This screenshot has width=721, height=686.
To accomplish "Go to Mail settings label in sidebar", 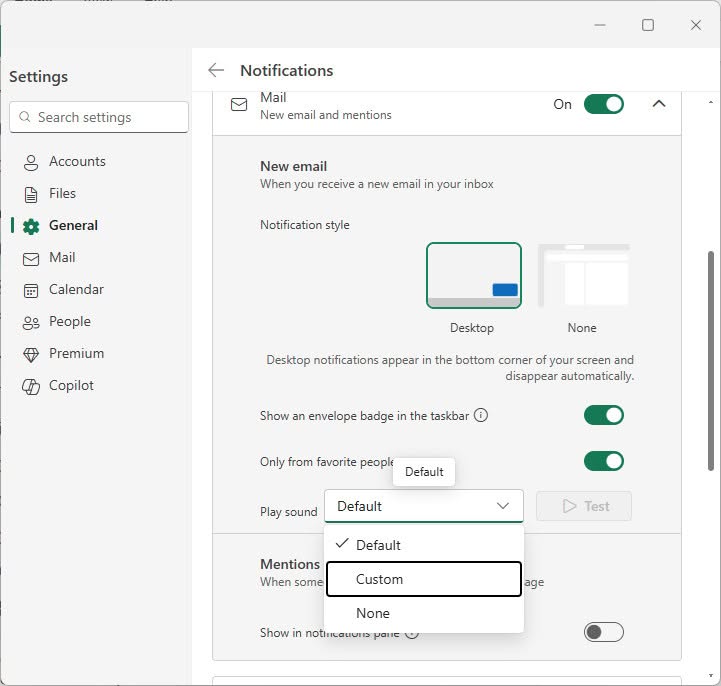I will click(x=62, y=257).
